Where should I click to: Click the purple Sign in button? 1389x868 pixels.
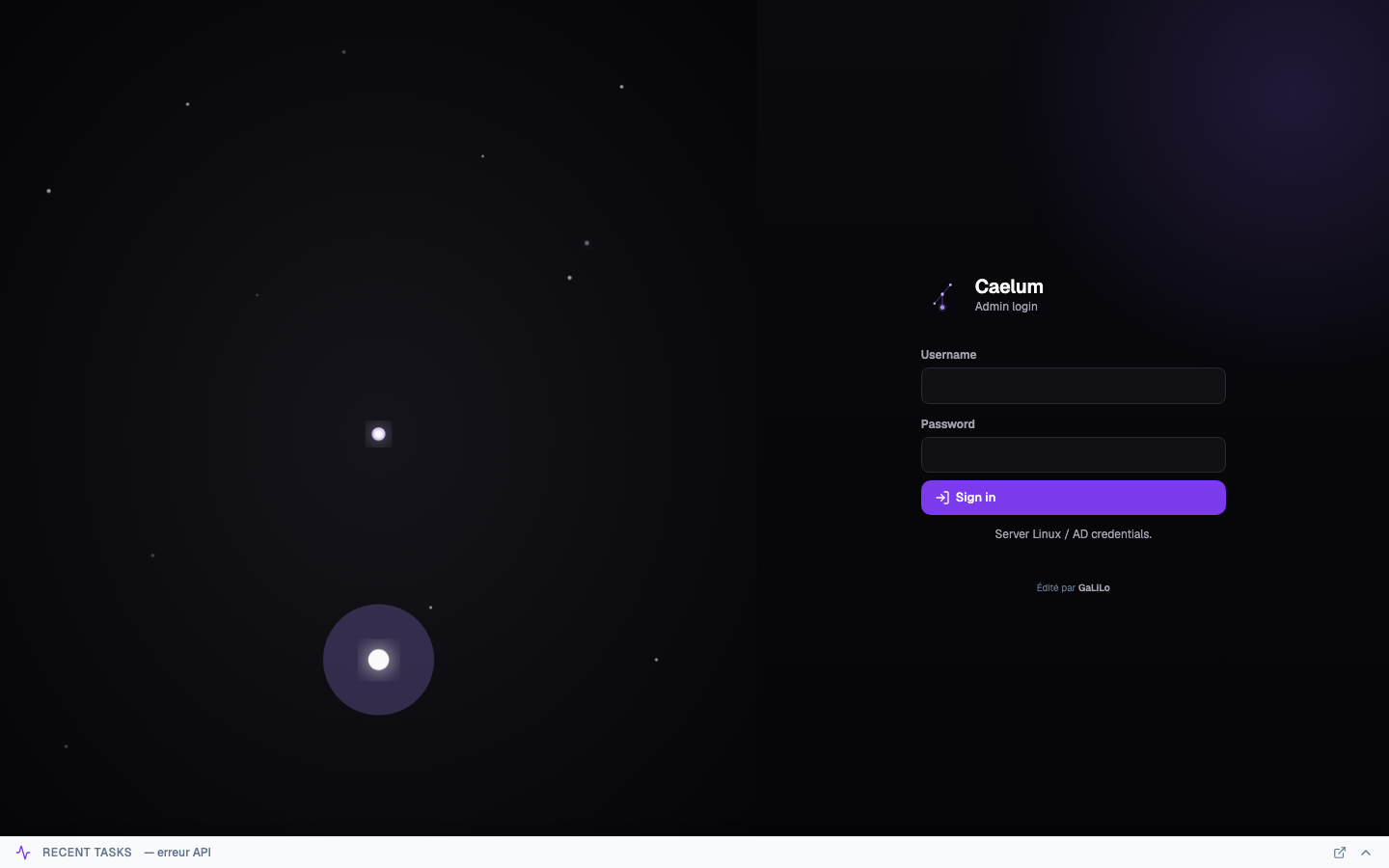coord(1073,498)
